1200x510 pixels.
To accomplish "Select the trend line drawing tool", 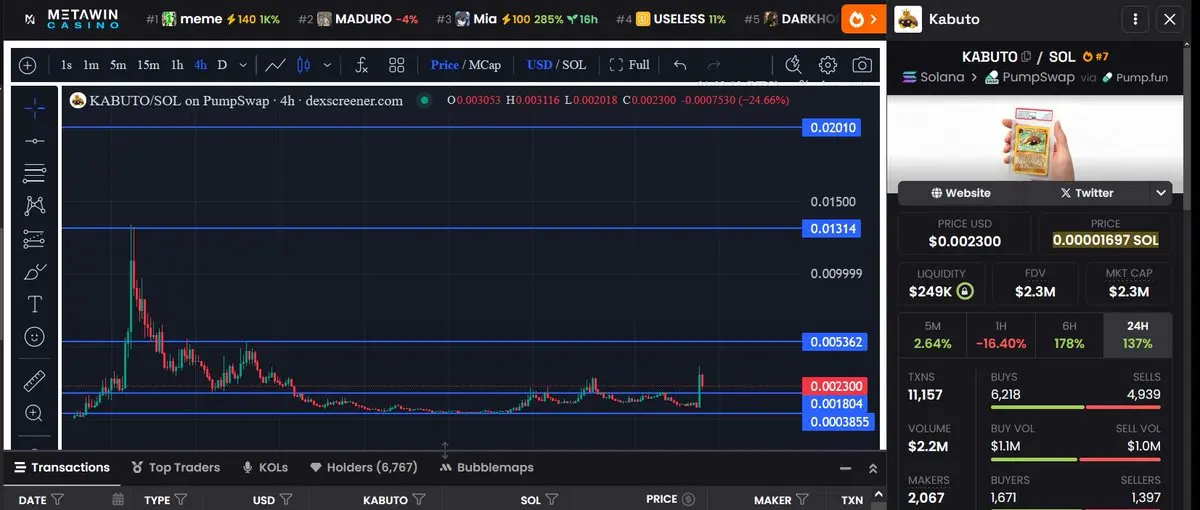I will coord(34,141).
